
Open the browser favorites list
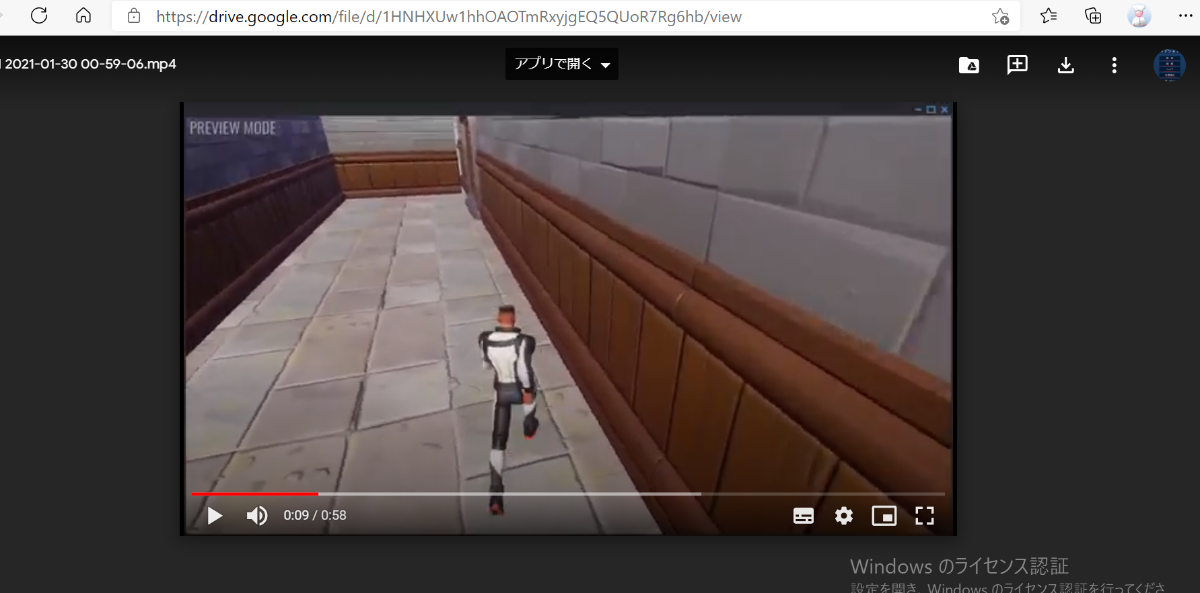tap(1048, 16)
